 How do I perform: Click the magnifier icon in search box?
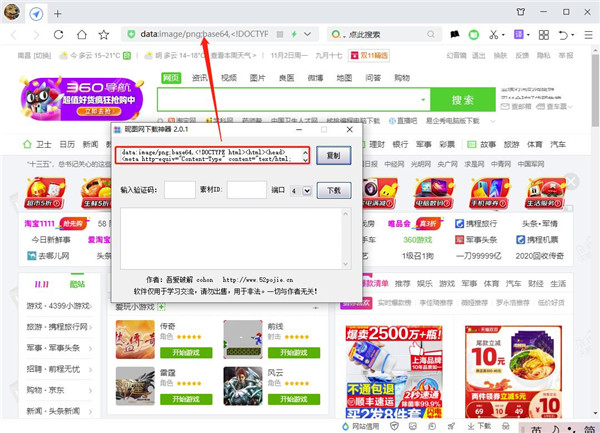point(430,34)
